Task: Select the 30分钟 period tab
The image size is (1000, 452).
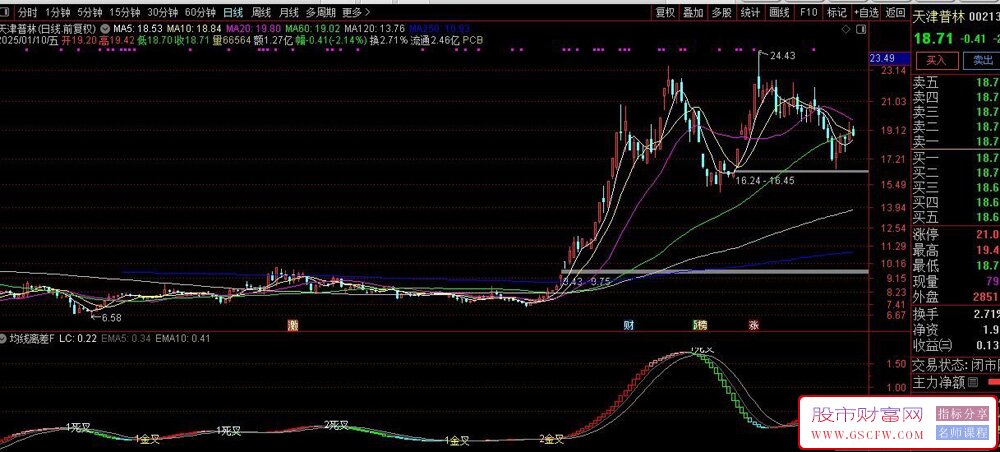Action: click(162, 11)
